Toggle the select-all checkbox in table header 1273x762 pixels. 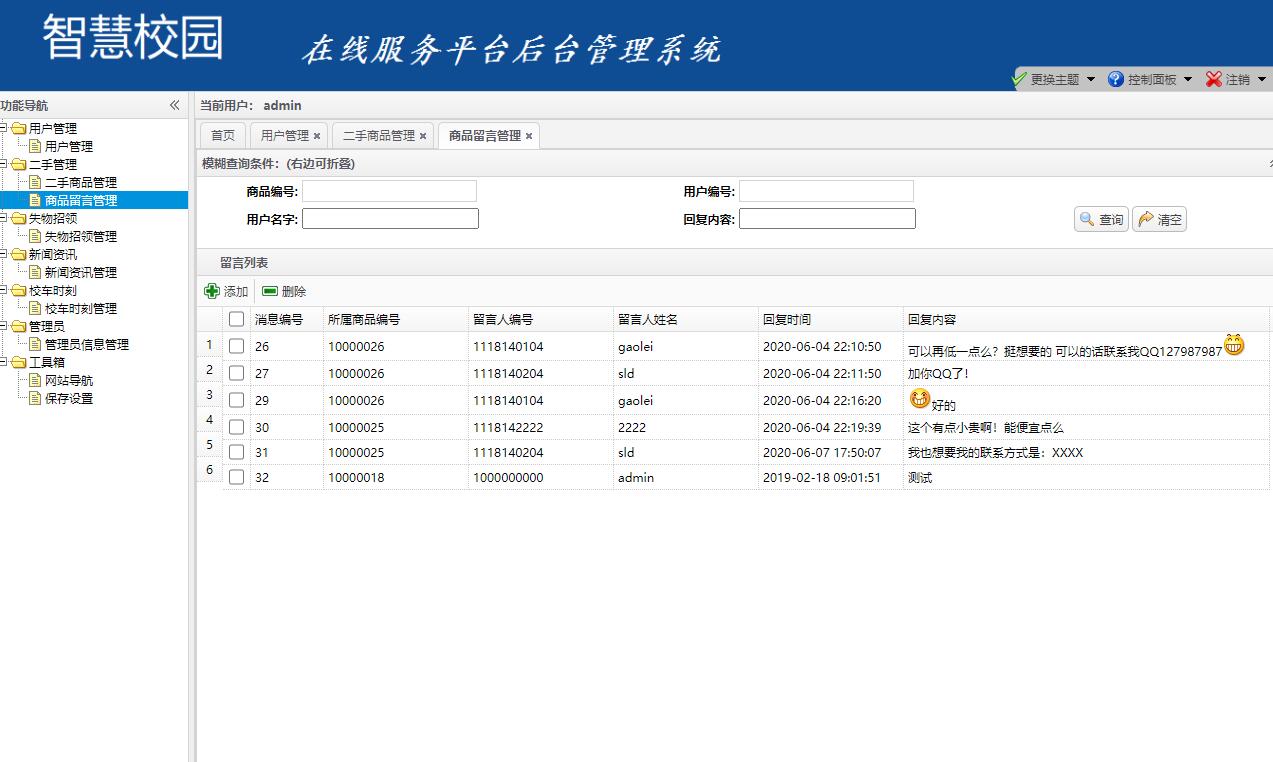point(236,318)
